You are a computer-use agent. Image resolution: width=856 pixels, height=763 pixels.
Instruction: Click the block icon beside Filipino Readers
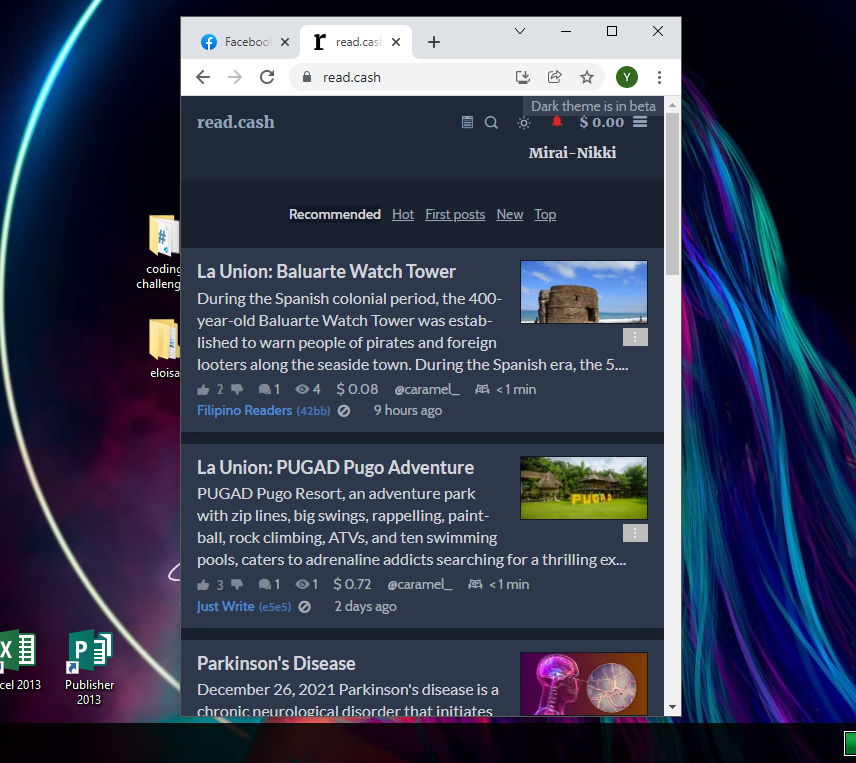(343, 411)
